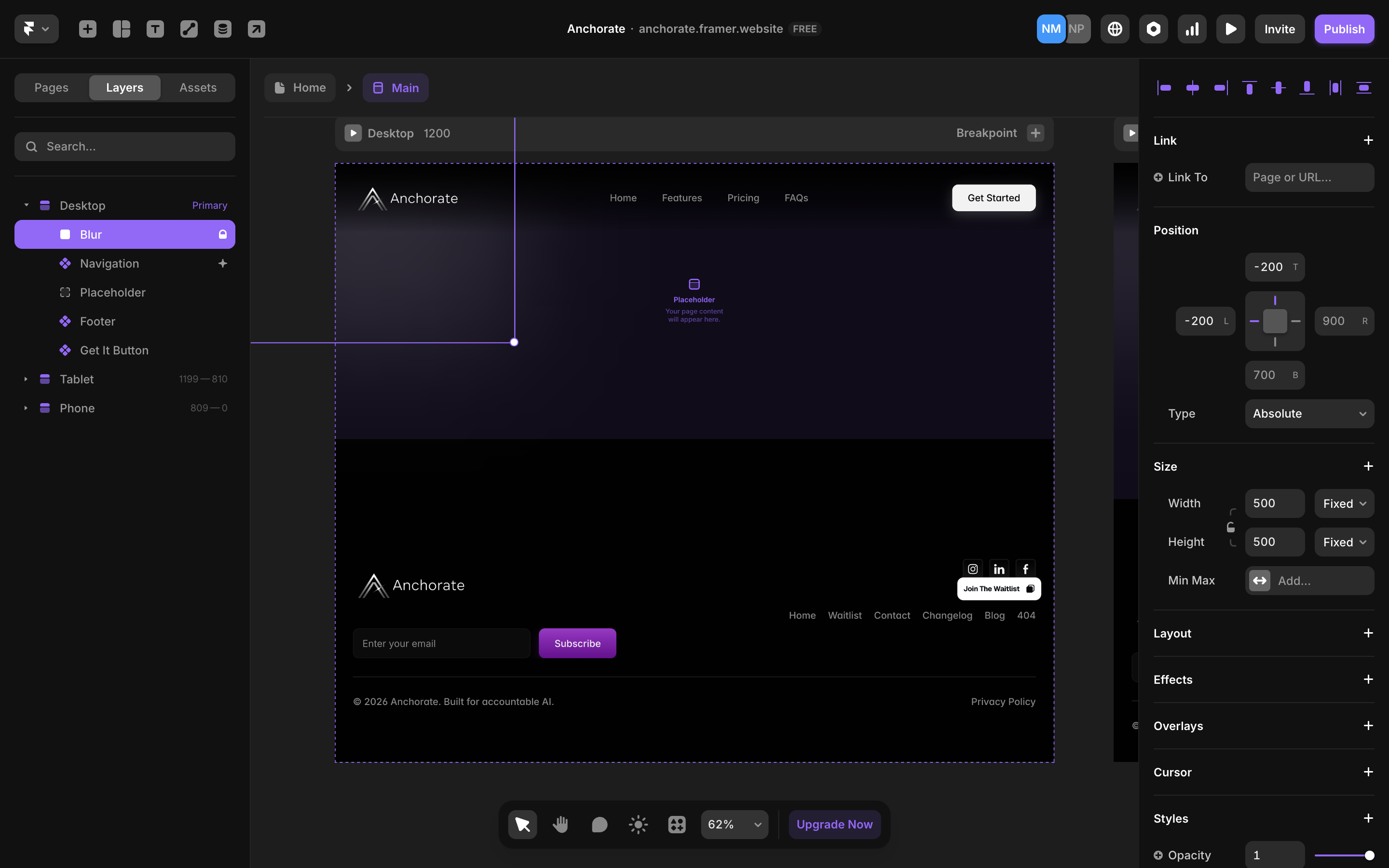
Task: Switch to the Assets tab
Action: 197,87
